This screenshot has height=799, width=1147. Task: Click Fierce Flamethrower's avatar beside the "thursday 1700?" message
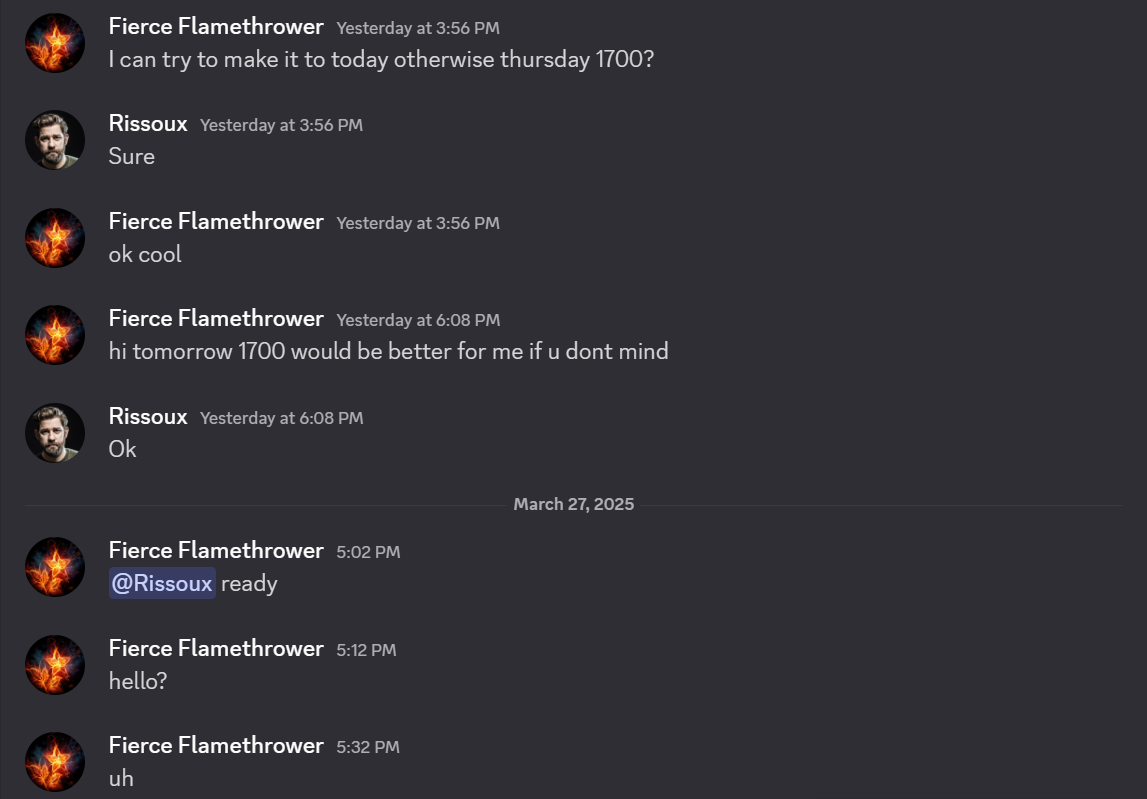pyautogui.click(x=55, y=43)
